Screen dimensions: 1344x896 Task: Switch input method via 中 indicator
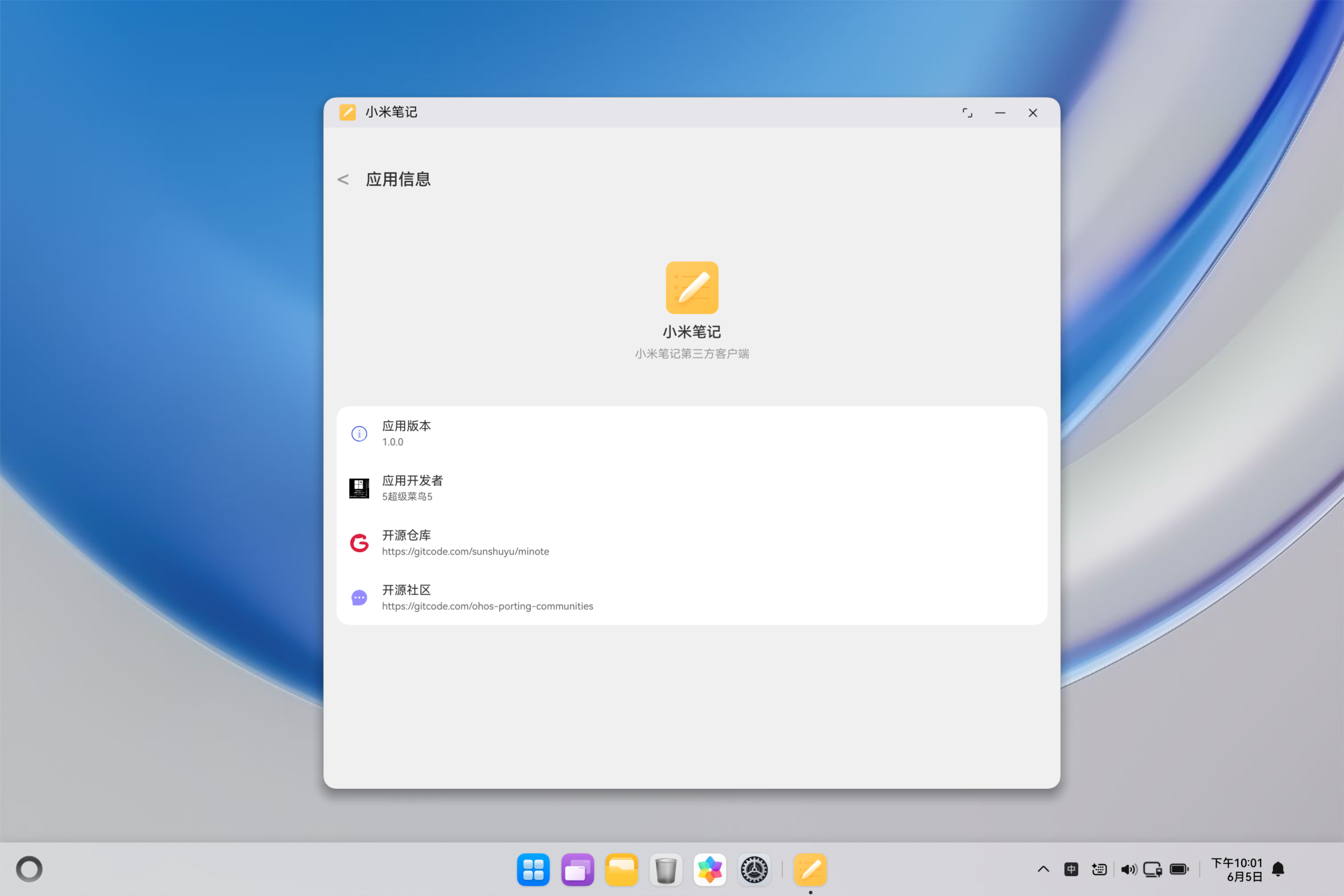click(x=1071, y=869)
